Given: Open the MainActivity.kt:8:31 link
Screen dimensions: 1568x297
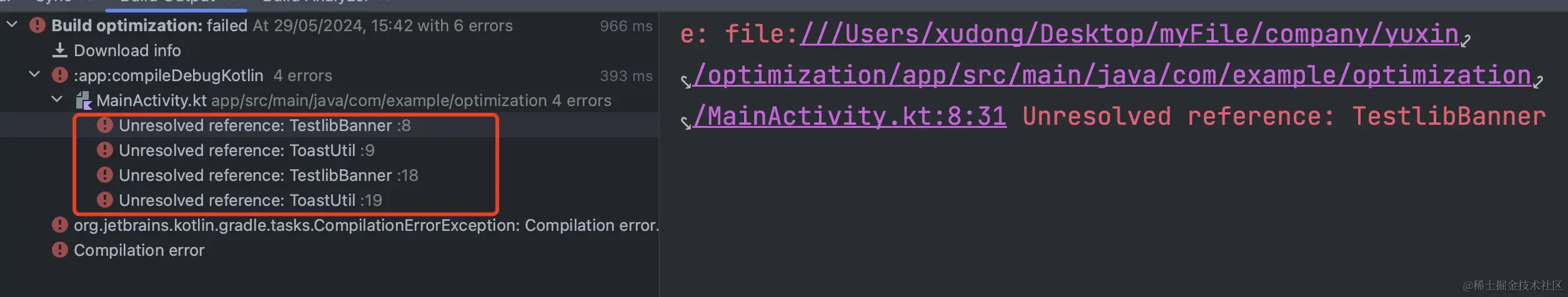Looking at the screenshot, I should 850,117.
